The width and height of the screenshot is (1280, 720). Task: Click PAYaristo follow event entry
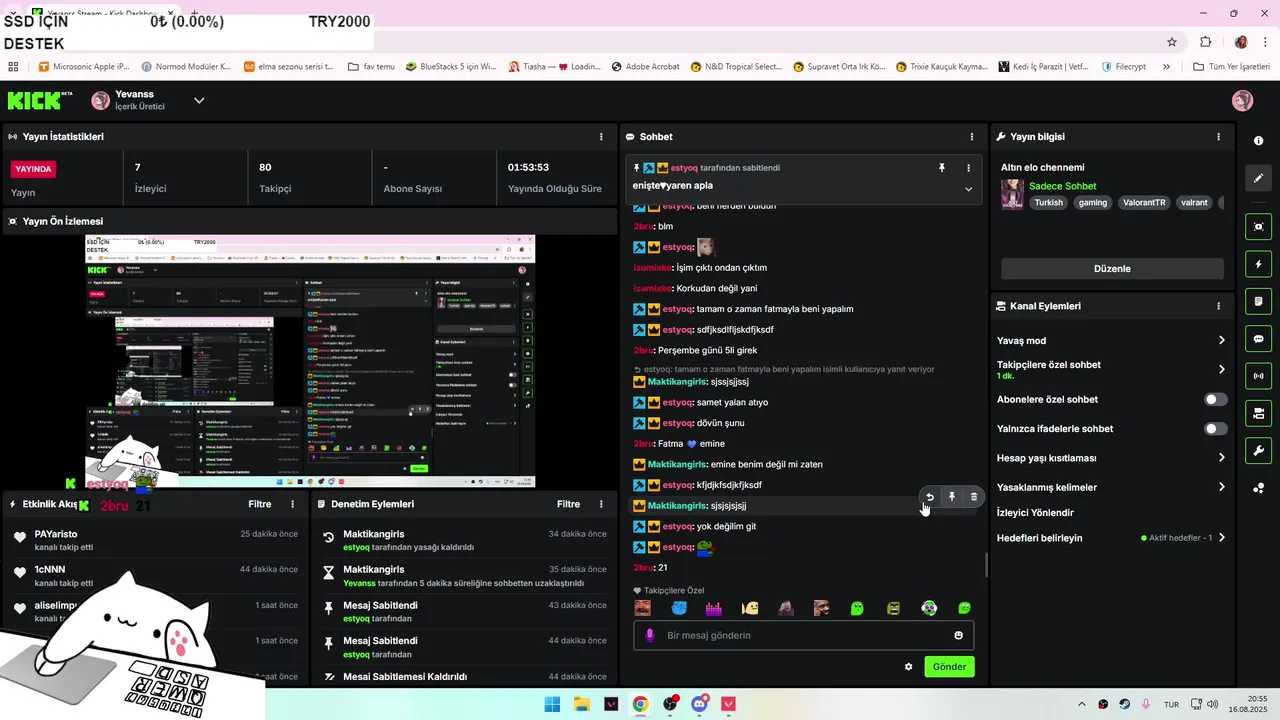pos(155,540)
